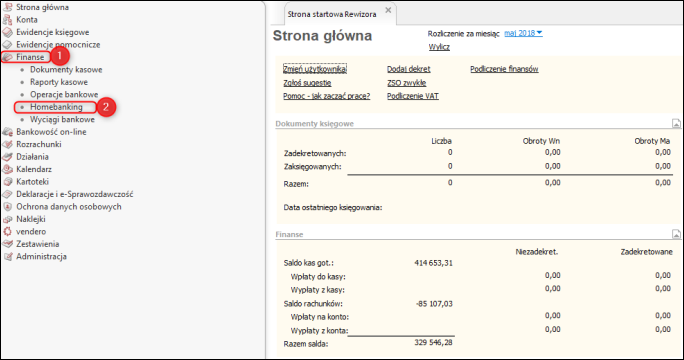This screenshot has height=360, width=684.
Task: Click the Naklejki icon
Action: 7,219
